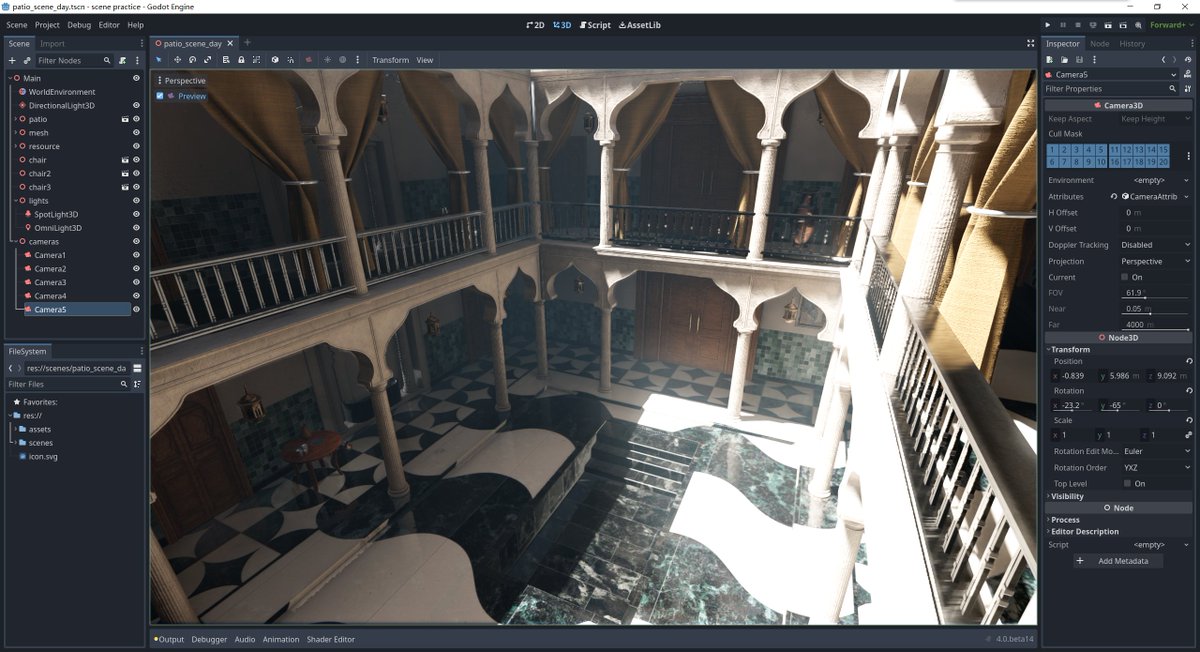This screenshot has width=1200, height=652.
Task: Choose the Move Mode tool
Action: click(x=177, y=60)
